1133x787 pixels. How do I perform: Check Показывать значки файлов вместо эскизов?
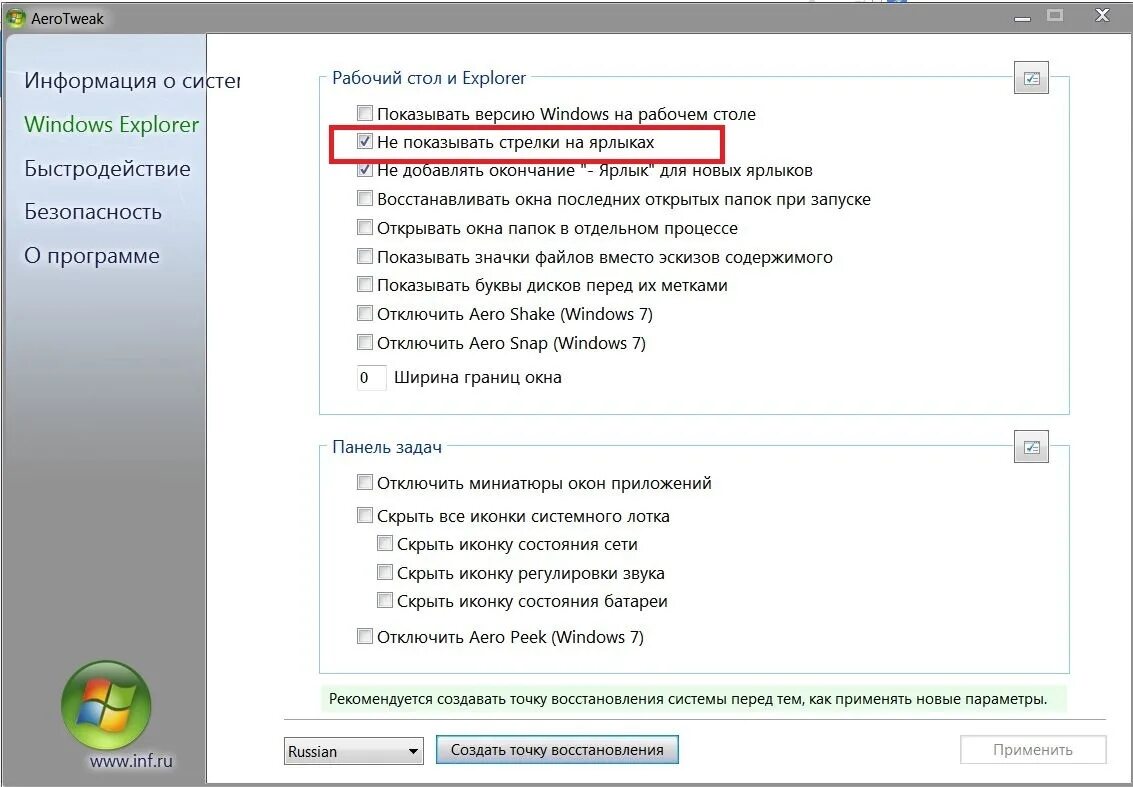pyautogui.click(x=365, y=257)
